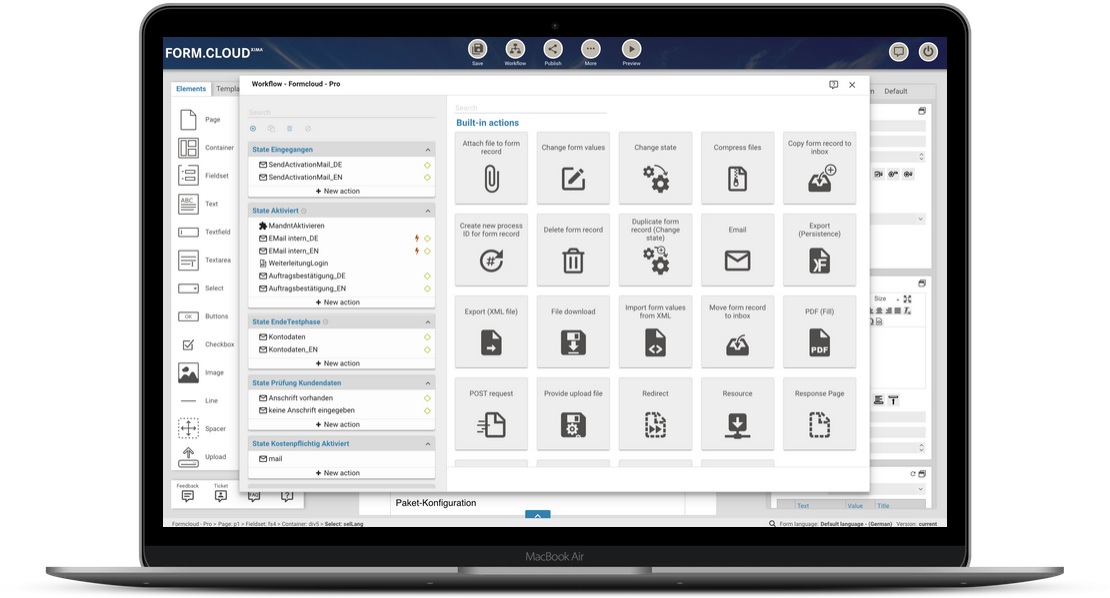This screenshot has height=598, width=1110.
Task: Select the Resource action tile
Action: point(738,414)
